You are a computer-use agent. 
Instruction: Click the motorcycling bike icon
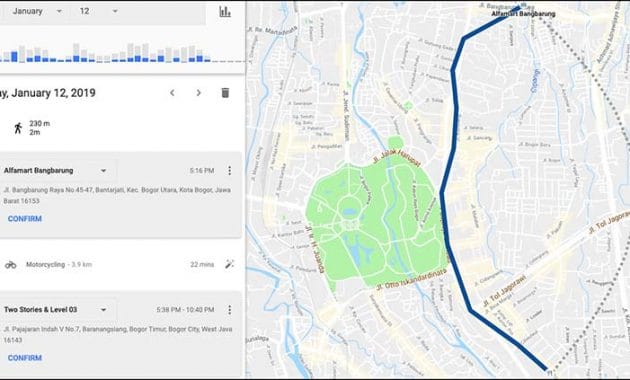tap(10, 265)
